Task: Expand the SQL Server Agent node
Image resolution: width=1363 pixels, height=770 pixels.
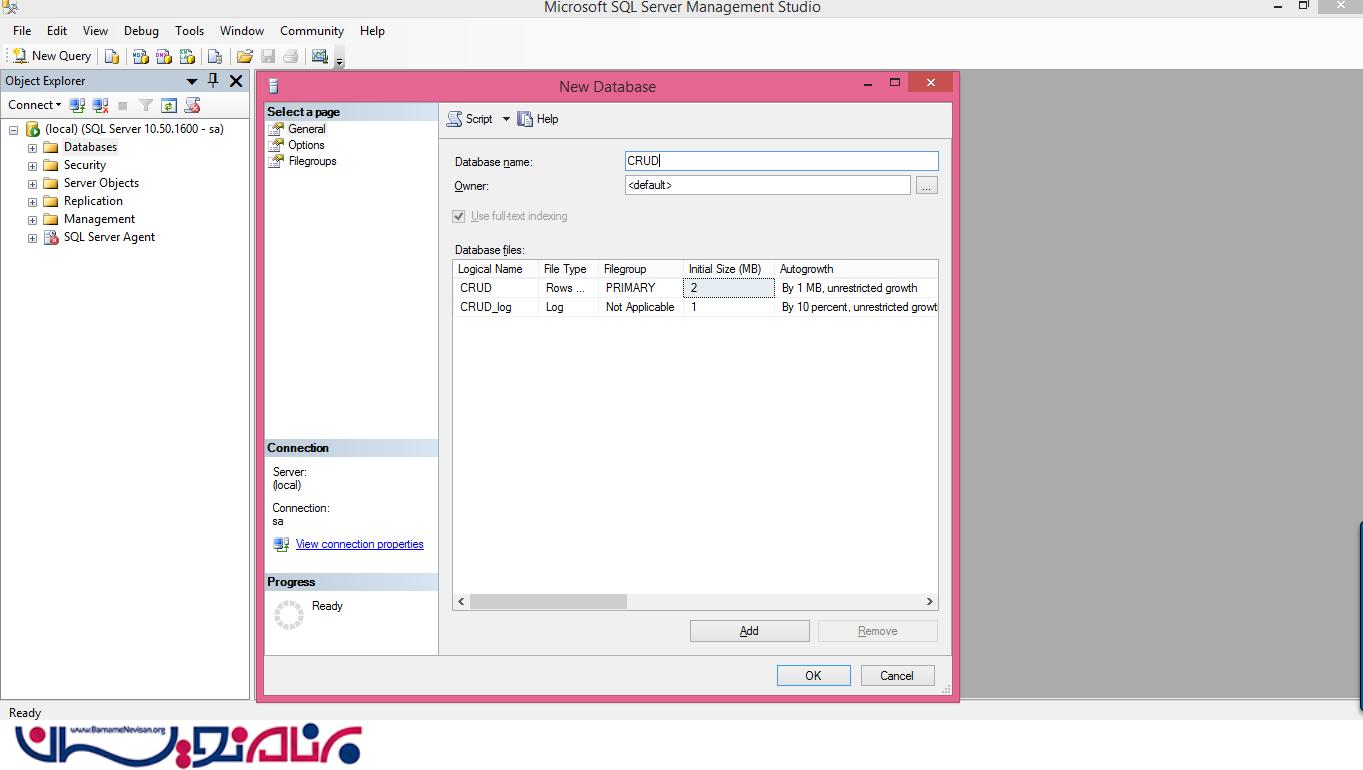Action: (32, 238)
